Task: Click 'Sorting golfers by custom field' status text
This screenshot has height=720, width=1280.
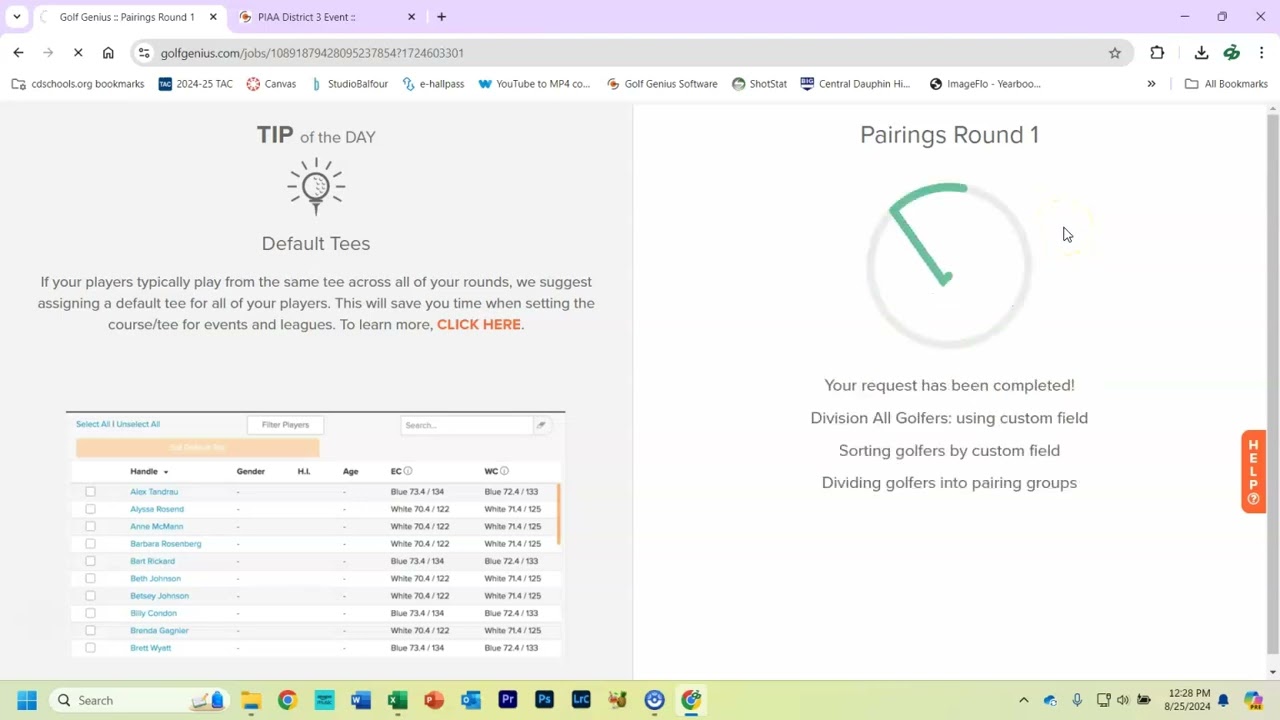Action: pos(949,451)
